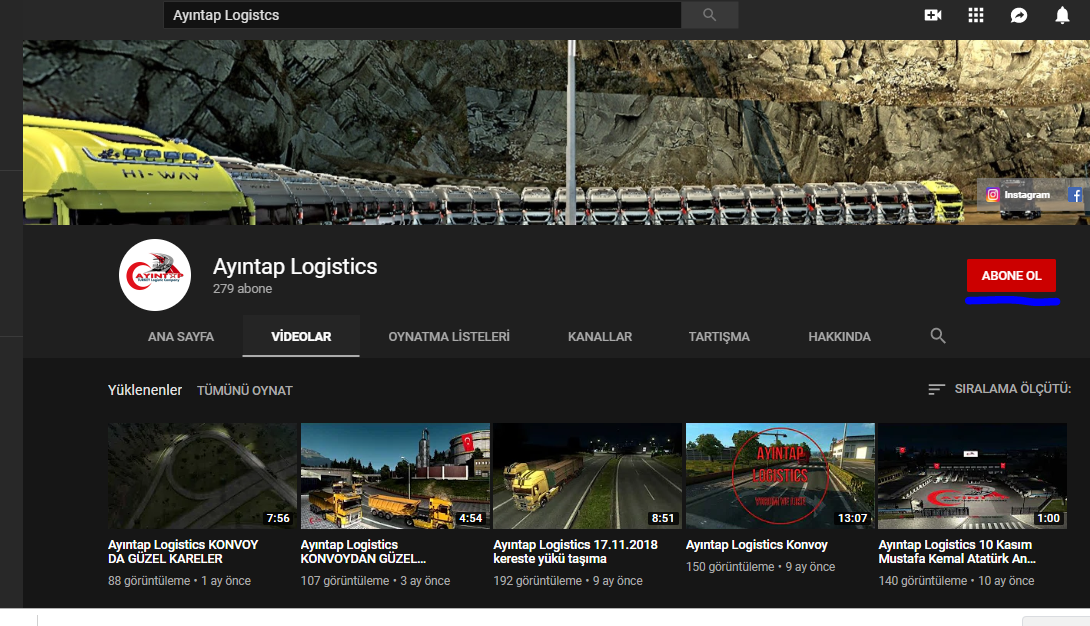Open the OYNATMA LİSTELERİ tab
The image size is (1090, 626).
pyautogui.click(x=449, y=336)
